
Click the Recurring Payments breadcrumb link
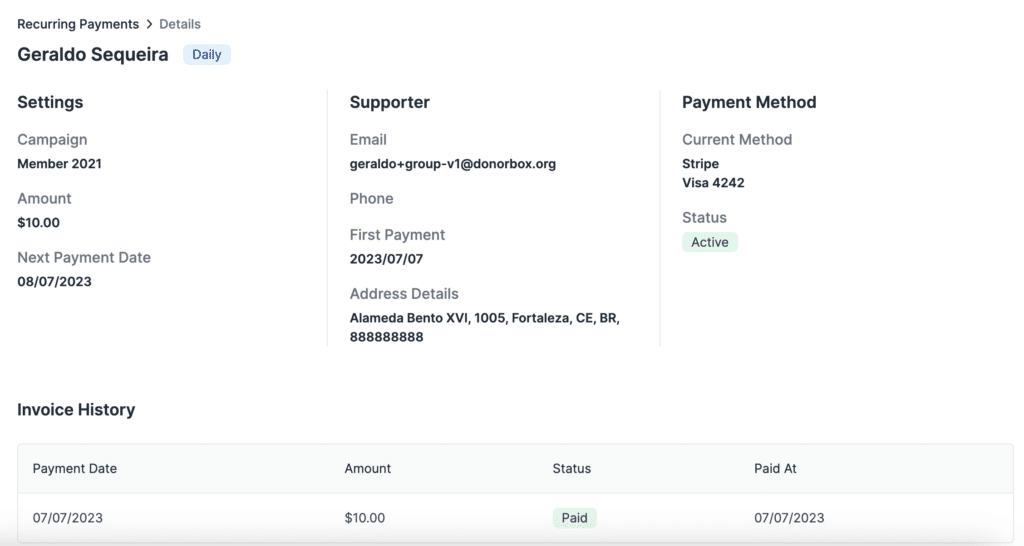point(78,24)
